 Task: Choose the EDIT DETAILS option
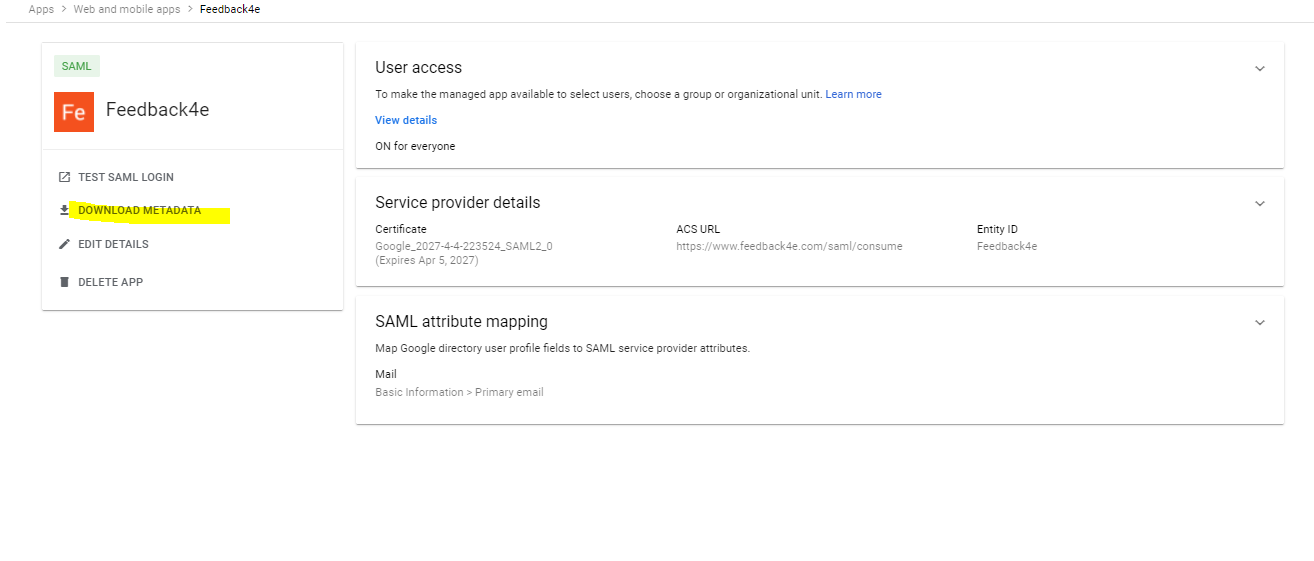[x=113, y=244]
